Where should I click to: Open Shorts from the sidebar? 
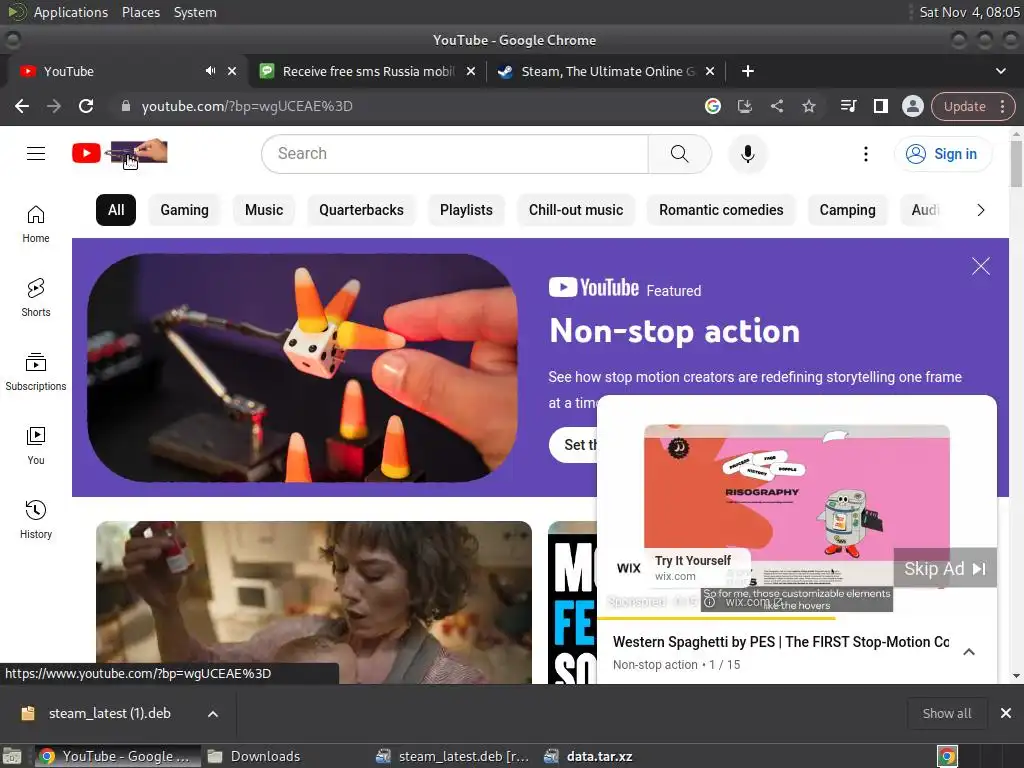tap(36, 298)
